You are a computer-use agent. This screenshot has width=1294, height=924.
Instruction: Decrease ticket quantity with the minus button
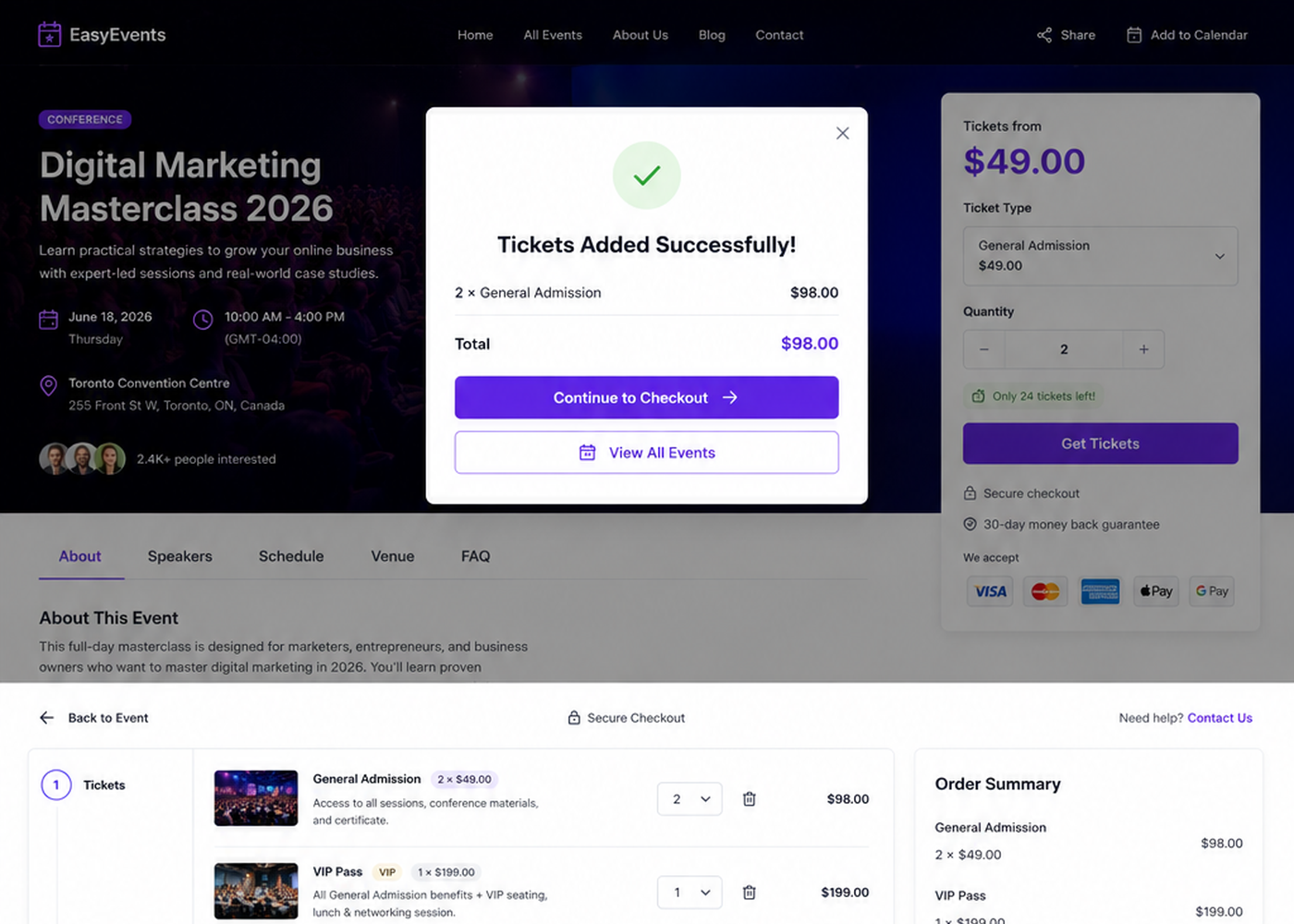click(984, 349)
